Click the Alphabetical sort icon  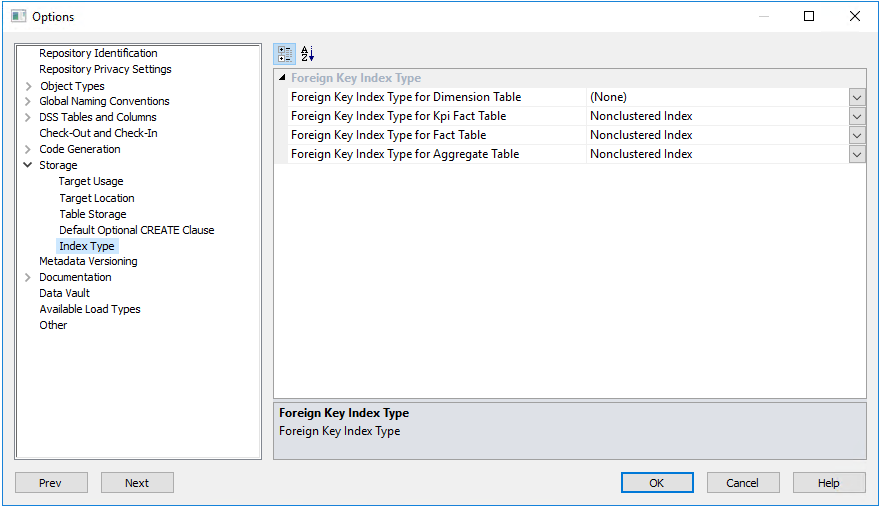[x=307, y=54]
